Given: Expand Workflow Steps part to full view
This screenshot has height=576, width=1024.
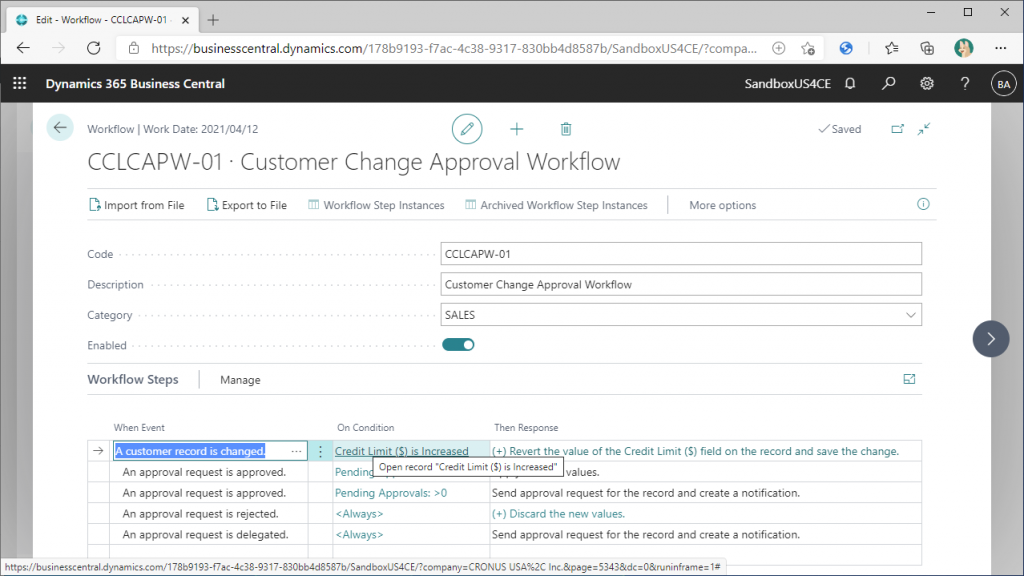Looking at the screenshot, I should tap(909, 379).
